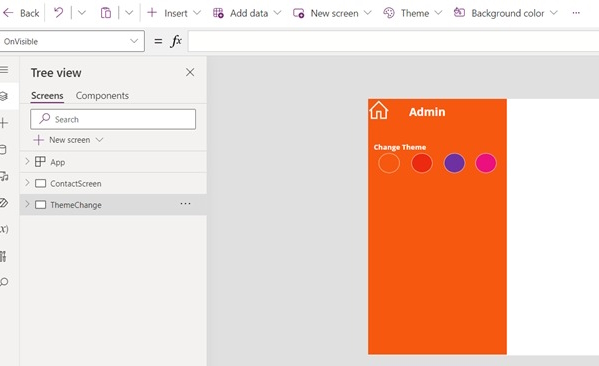Click the fx formula icon

[x=176, y=41]
